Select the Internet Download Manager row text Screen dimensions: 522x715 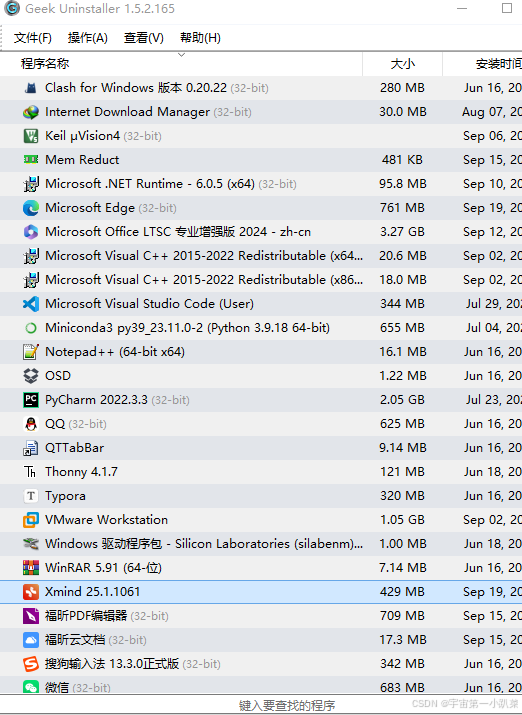(127, 112)
